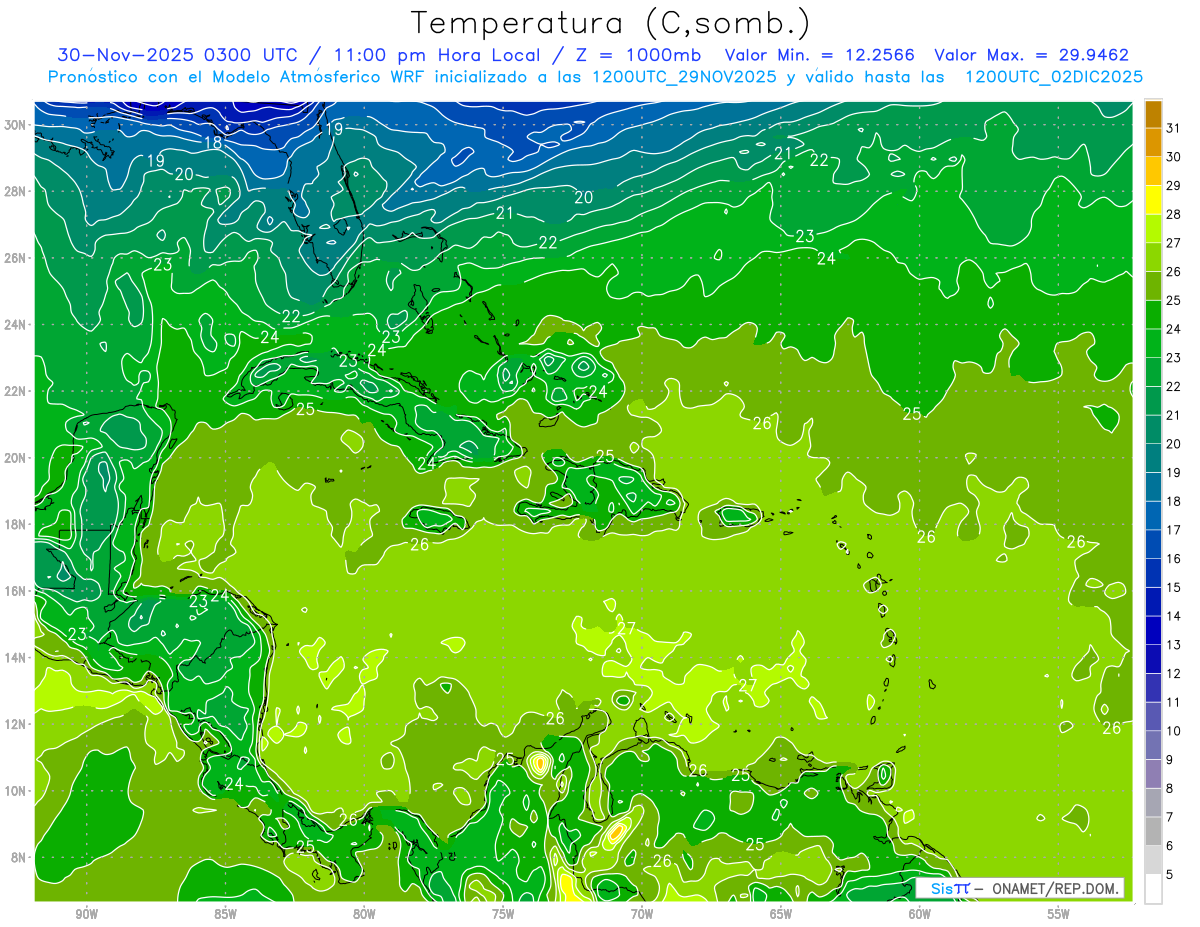Click the valid-until time "1200UTC_02DIC2025"

(x=1054, y=77)
